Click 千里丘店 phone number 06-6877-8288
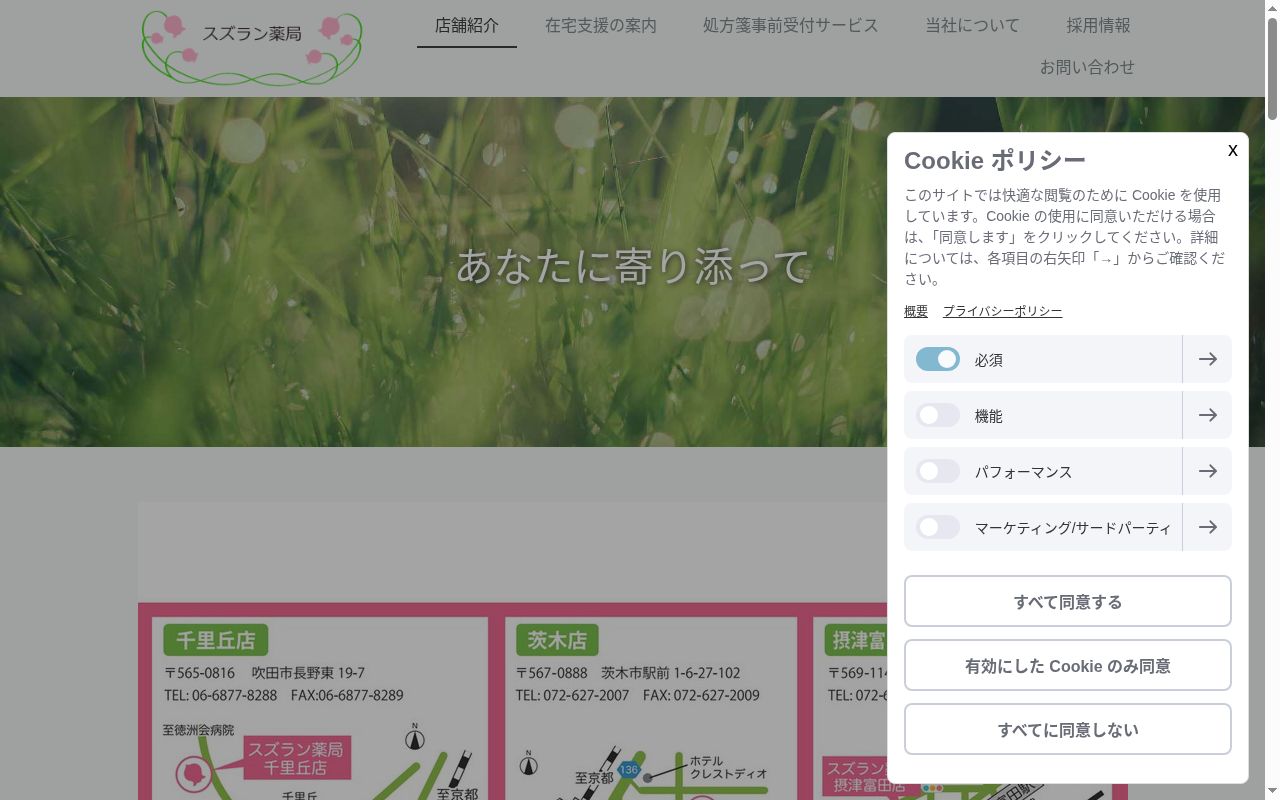The image size is (1280, 800). click(x=234, y=695)
